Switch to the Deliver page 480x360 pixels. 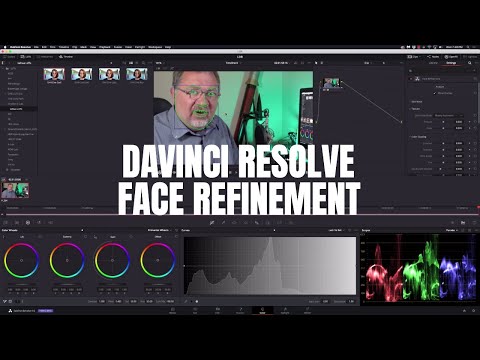307,311
